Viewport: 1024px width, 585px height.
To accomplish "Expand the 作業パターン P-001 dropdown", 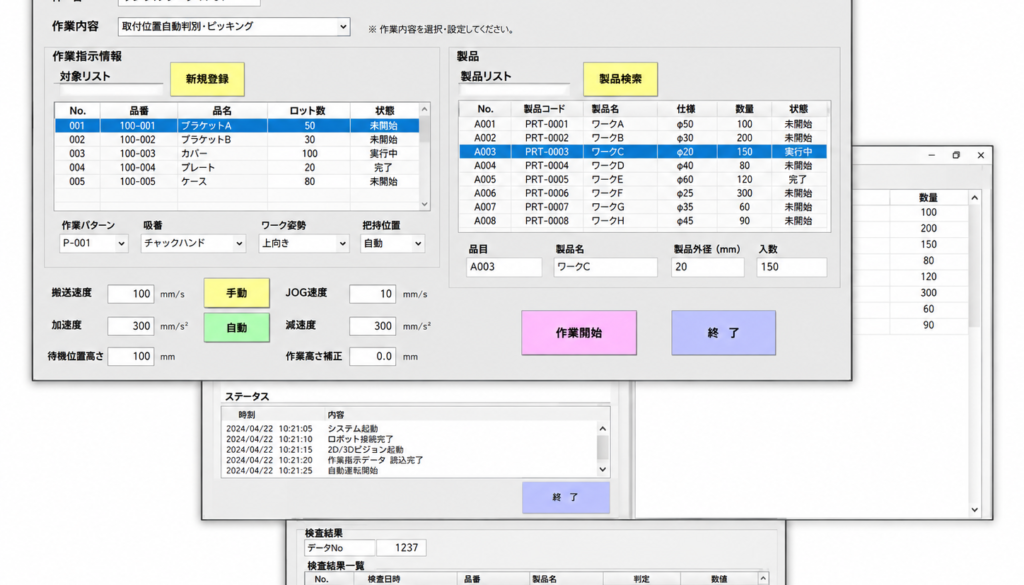I will (x=93, y=244).
